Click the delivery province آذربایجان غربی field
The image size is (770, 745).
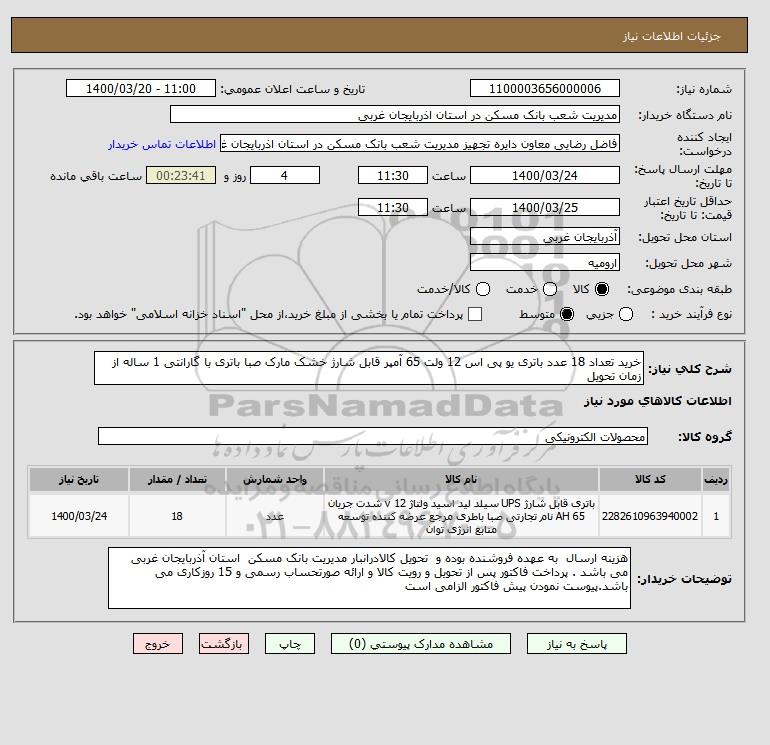pyautogui.click(x=545, y=237)
